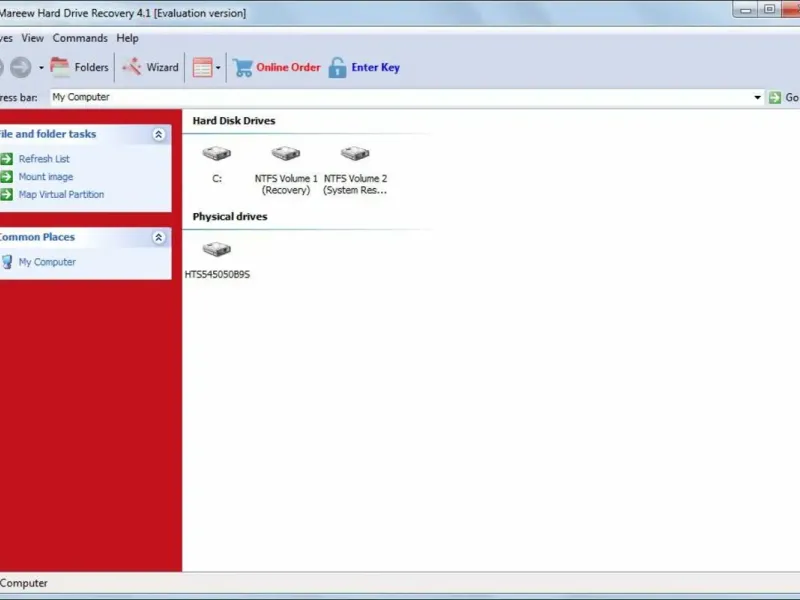The width and height of the screenshot is (800, 600).
Task: Click the Online Order link
Action: tap(288, 67)
